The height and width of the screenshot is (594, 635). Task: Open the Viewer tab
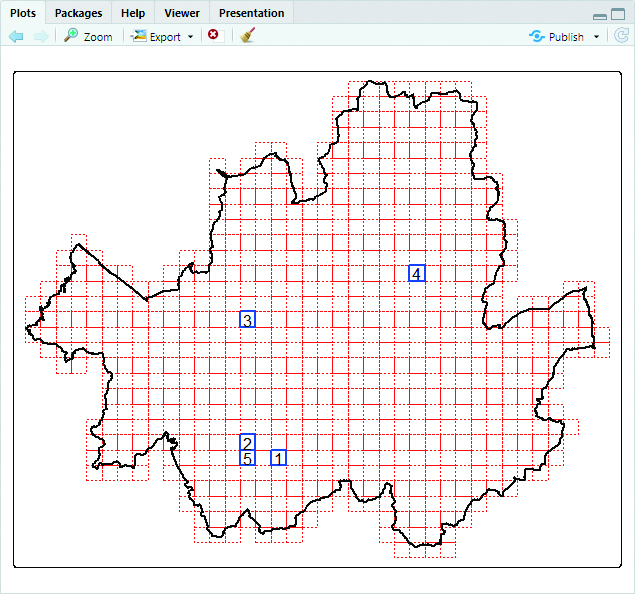(x=181, y=13)
